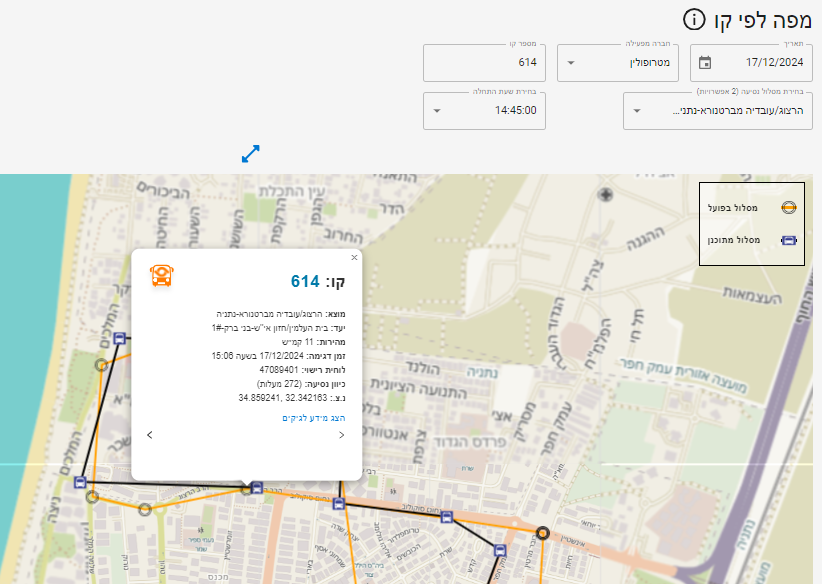Click the date field showing 17/12/2024

point(751,63)
